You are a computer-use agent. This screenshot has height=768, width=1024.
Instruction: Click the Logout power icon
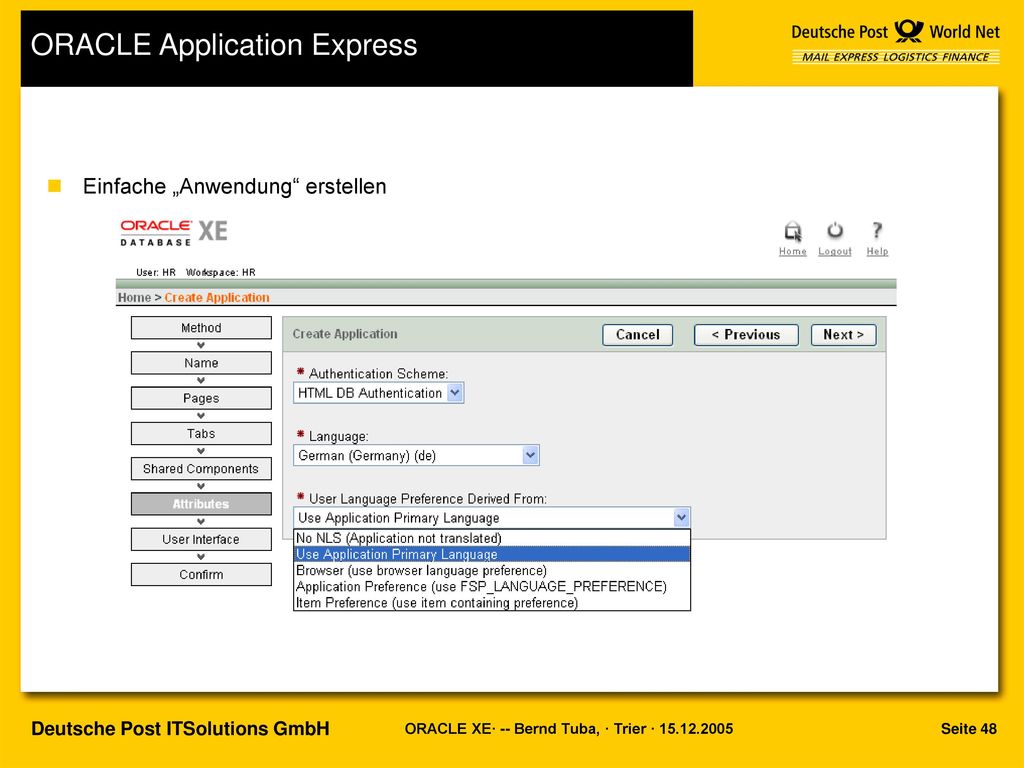point(835,231)
